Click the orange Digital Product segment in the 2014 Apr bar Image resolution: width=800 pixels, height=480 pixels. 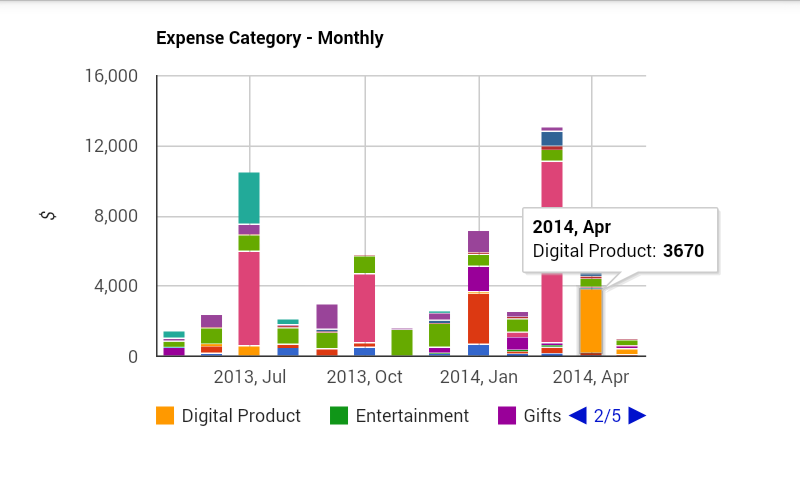[x=591, y=320]
